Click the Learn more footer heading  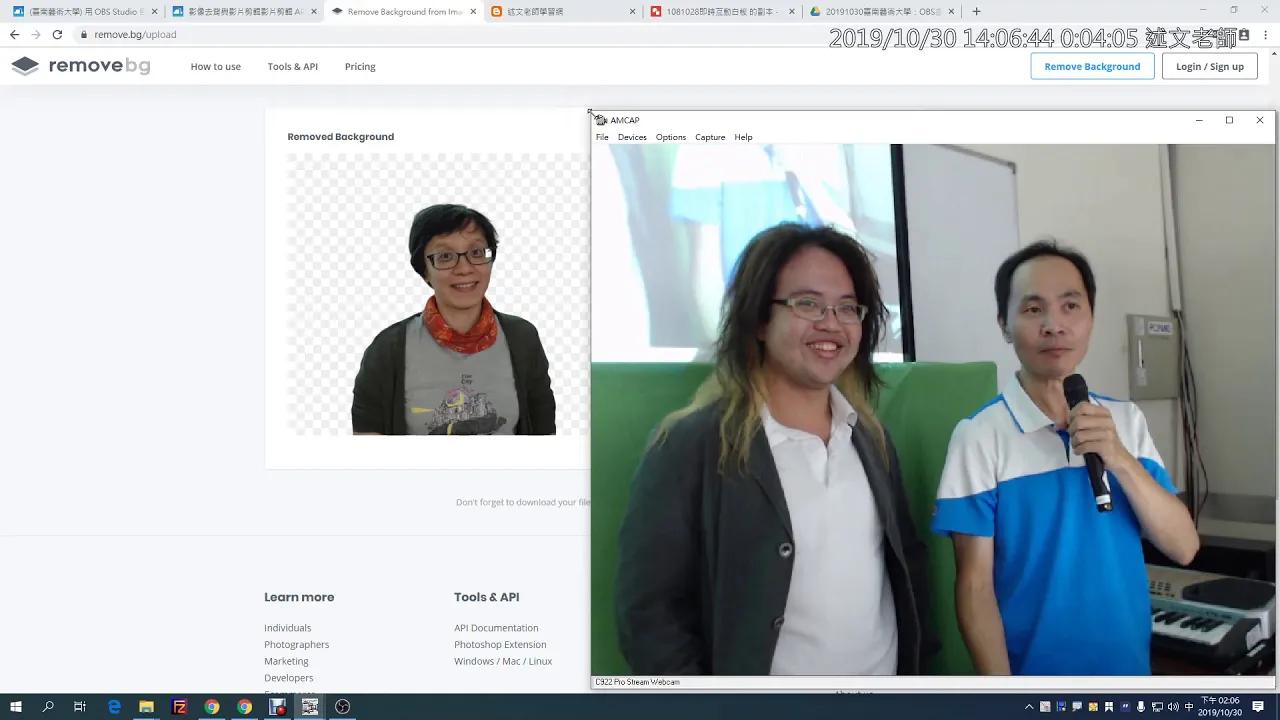tap(299, 597)
